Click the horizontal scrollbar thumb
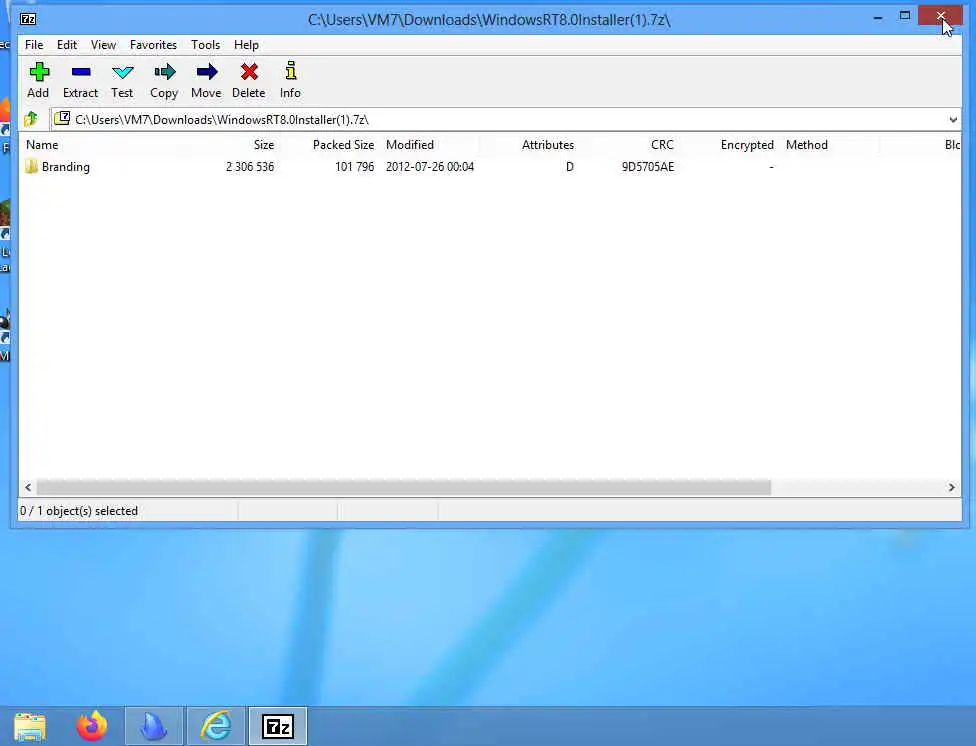The height and width of the screenshot is (746, 976). [x=403, y=487]
